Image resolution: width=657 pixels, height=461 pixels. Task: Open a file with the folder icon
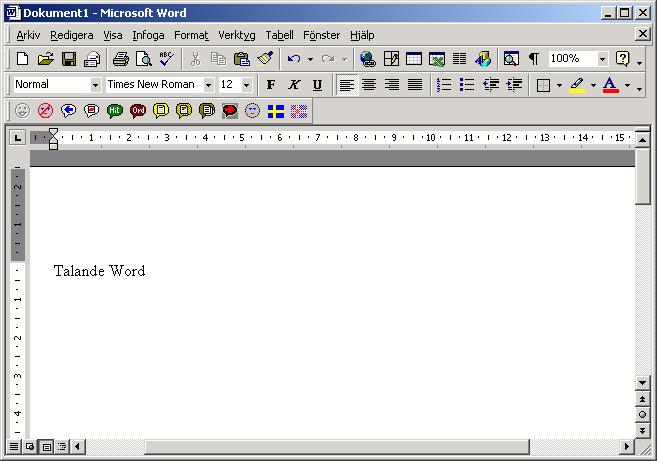[45, 59]
